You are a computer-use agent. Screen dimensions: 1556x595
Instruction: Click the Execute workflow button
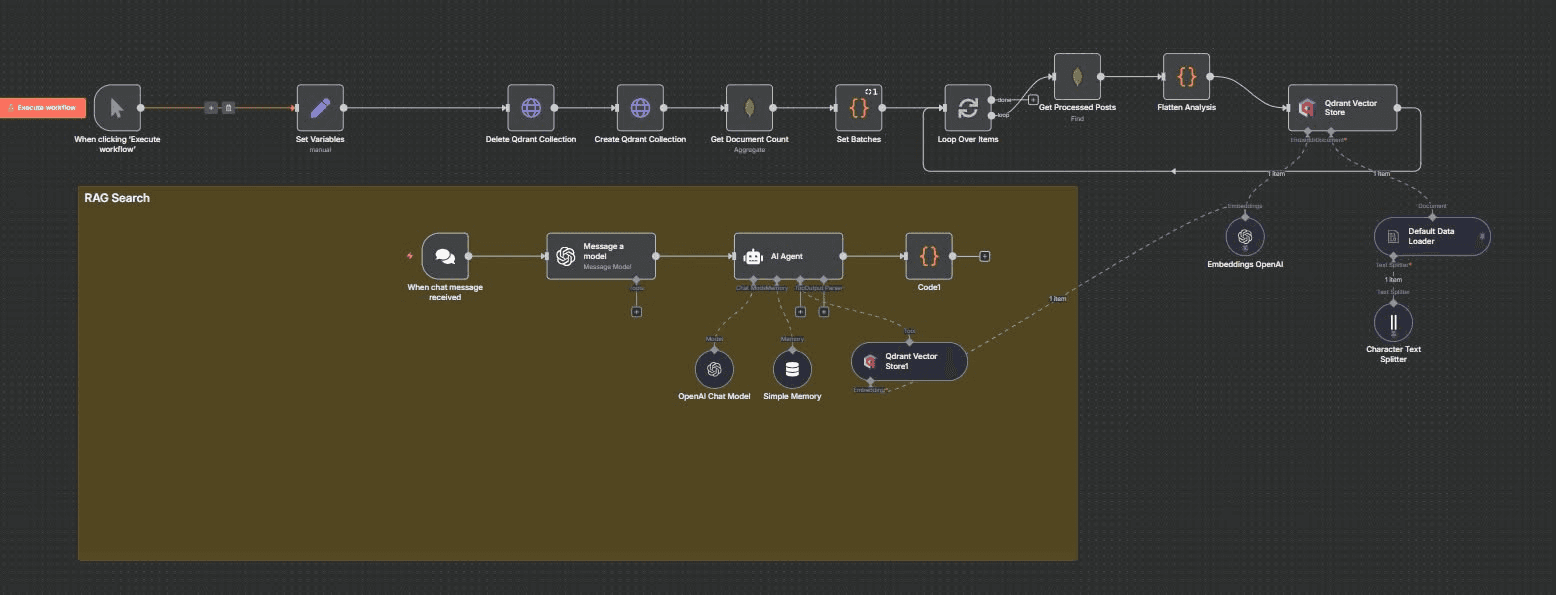[43, 108]
